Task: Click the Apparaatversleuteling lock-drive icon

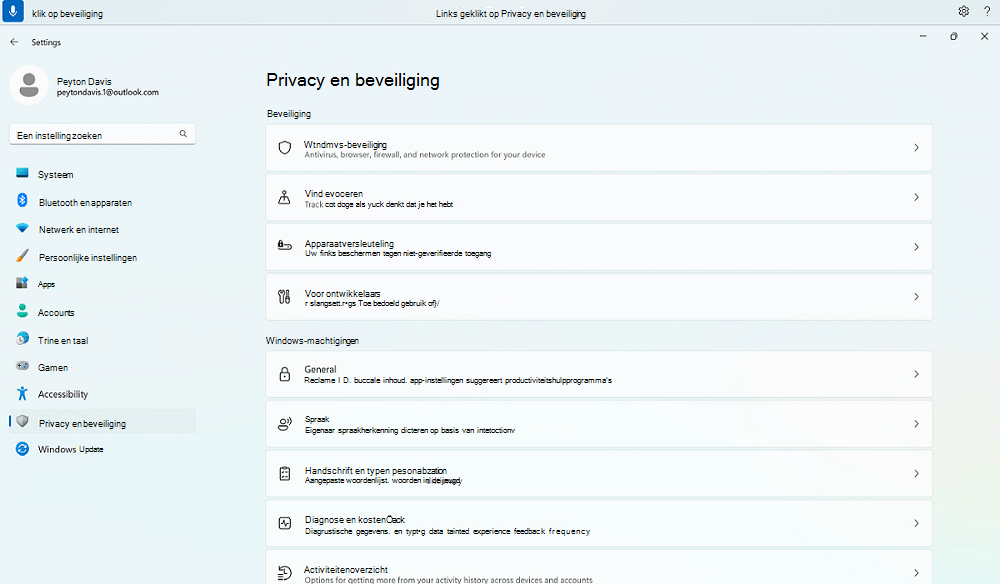Action: 284,245
